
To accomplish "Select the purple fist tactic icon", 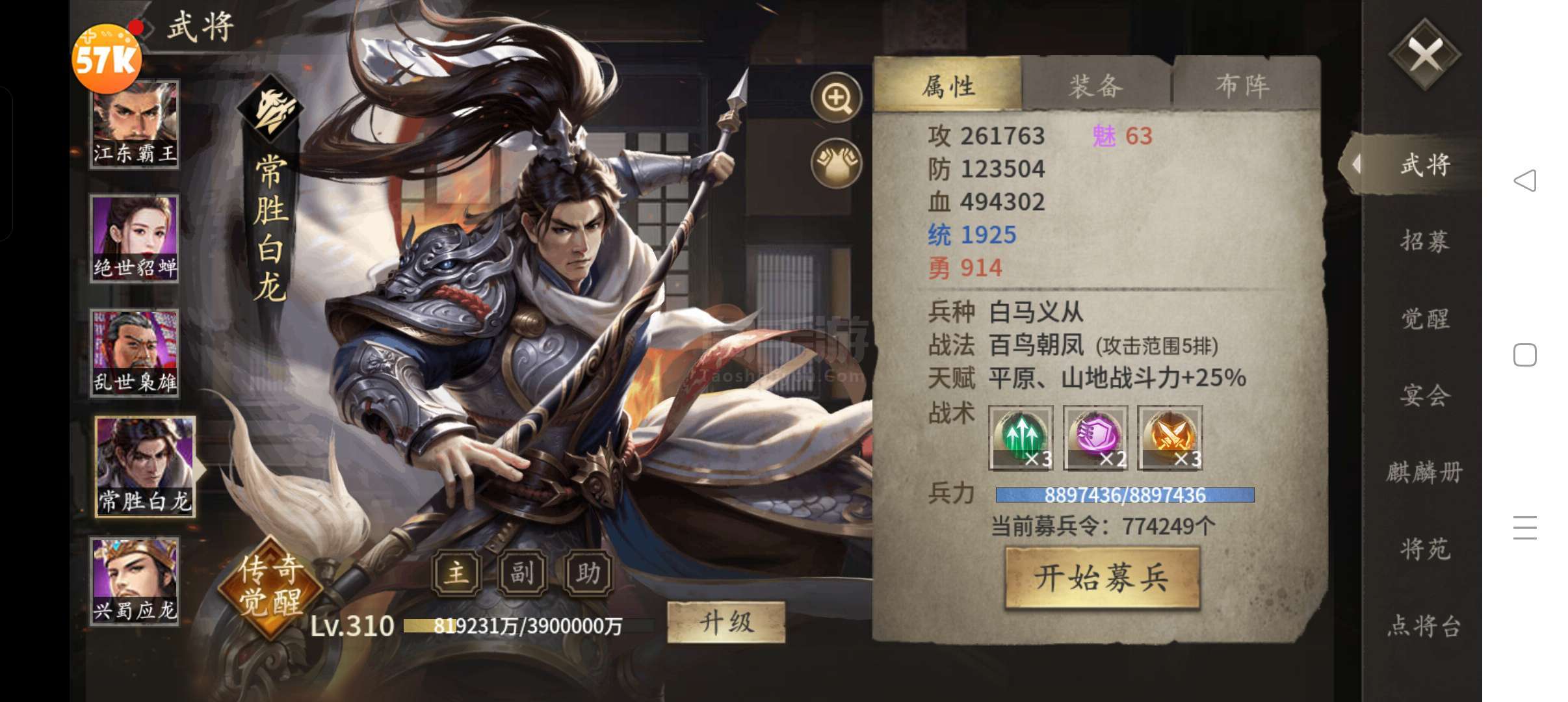I will coord(1095,437).
